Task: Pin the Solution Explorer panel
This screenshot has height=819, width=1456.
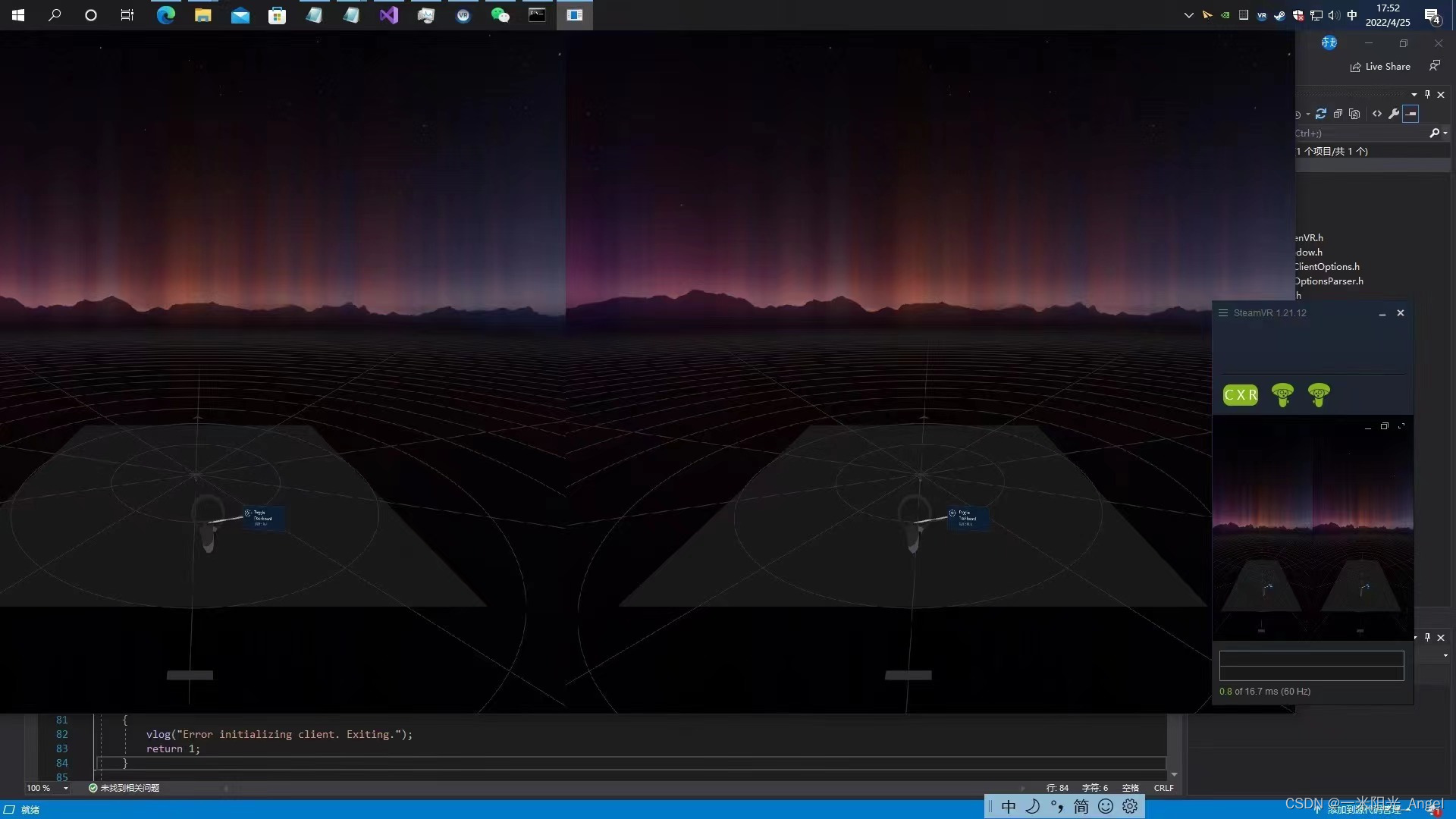Action: [1427, 95]
